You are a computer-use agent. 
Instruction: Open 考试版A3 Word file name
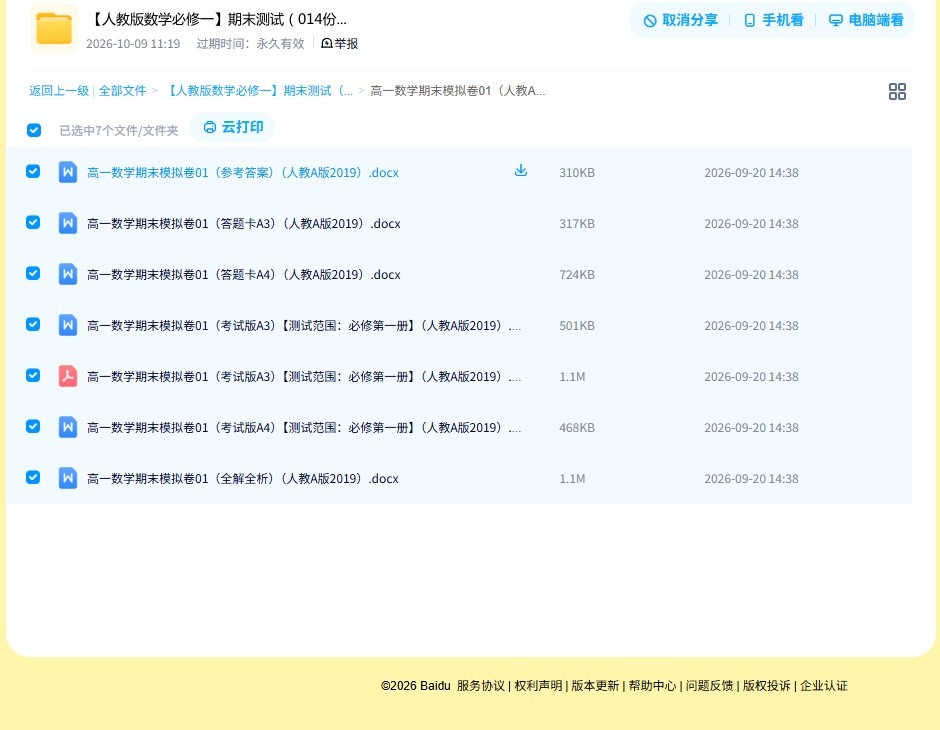click(304, 325)
